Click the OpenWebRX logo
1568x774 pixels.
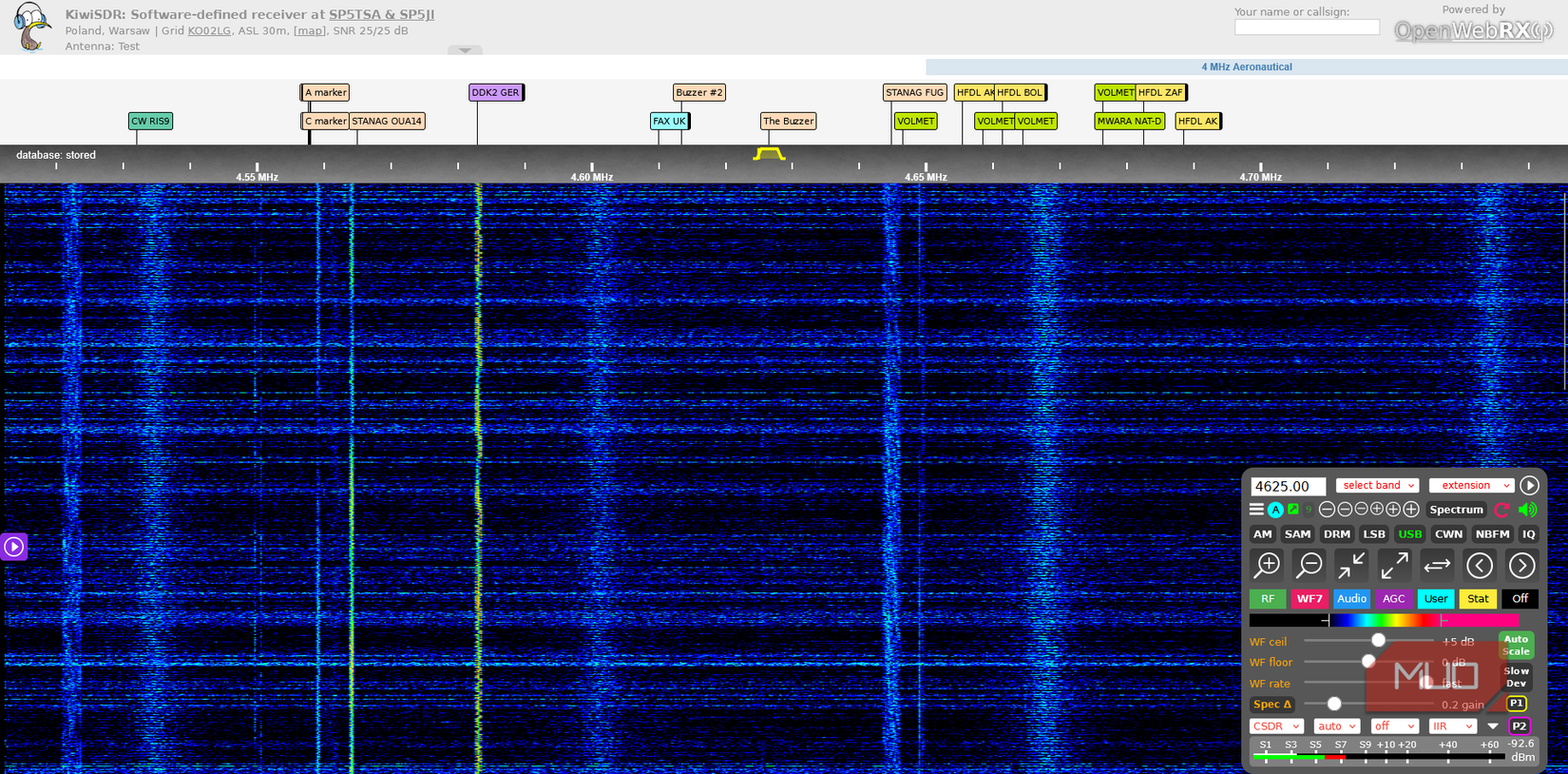(x=1473, y=30)
